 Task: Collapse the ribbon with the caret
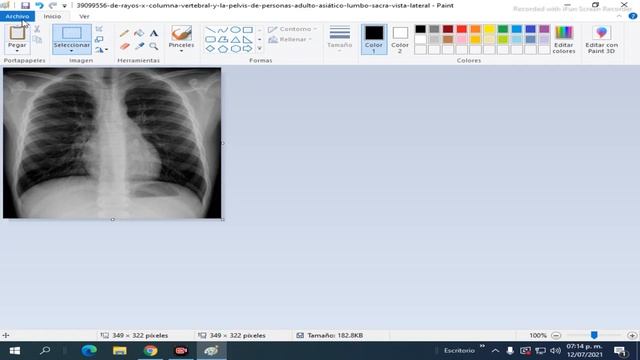click(619, 16)
